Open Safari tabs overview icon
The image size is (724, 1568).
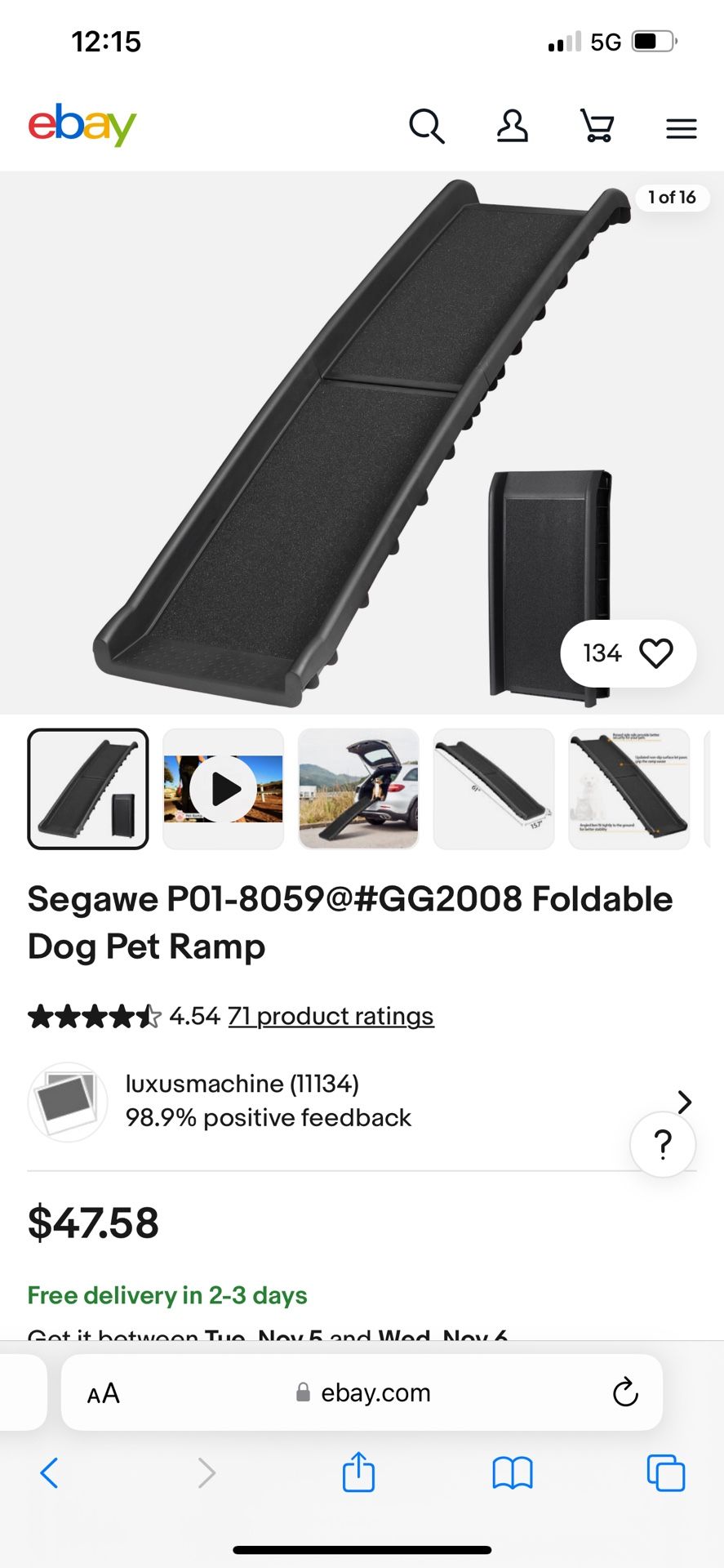(x=666, y=1472)
